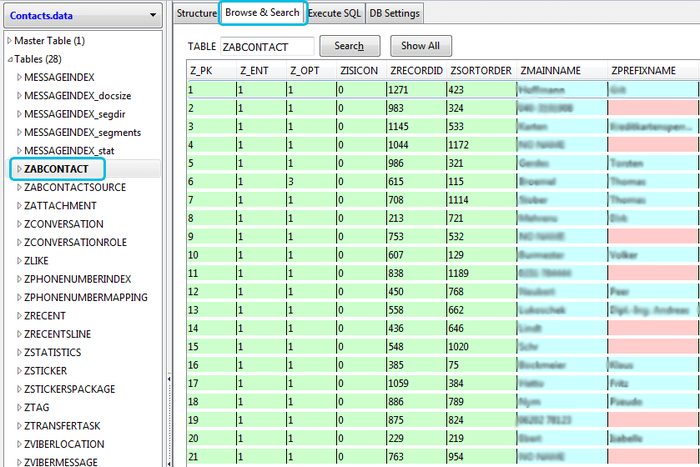The width and height of the screenshot is (700, 467).
Task: Expand the MESSAGEINDEX_docsize table node
Action: point(19,96)
